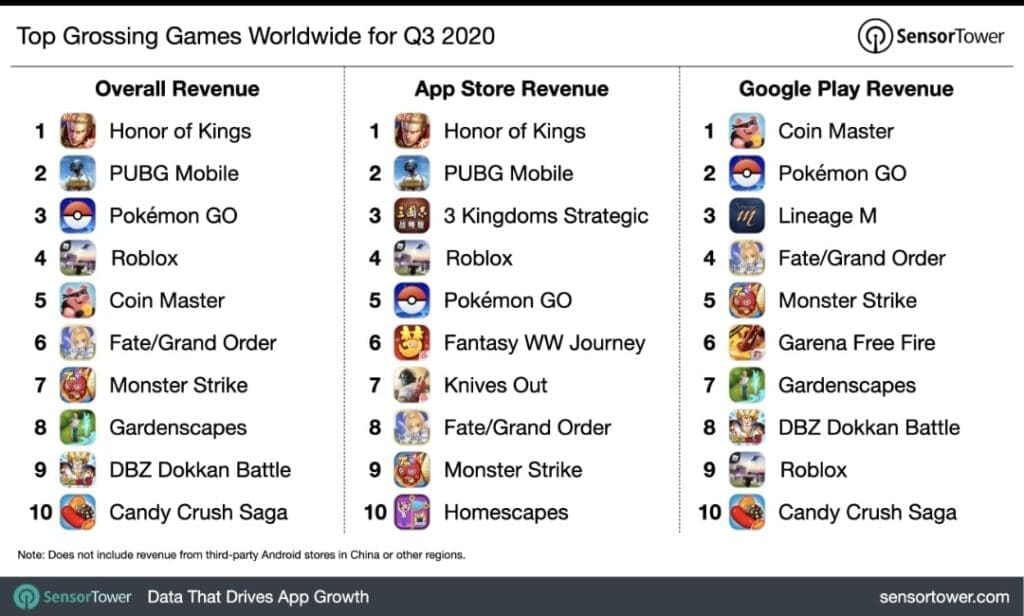The image size is (1024, 616).
Task: Select the Lineage M game icon
Action: (x=746, y=215)
